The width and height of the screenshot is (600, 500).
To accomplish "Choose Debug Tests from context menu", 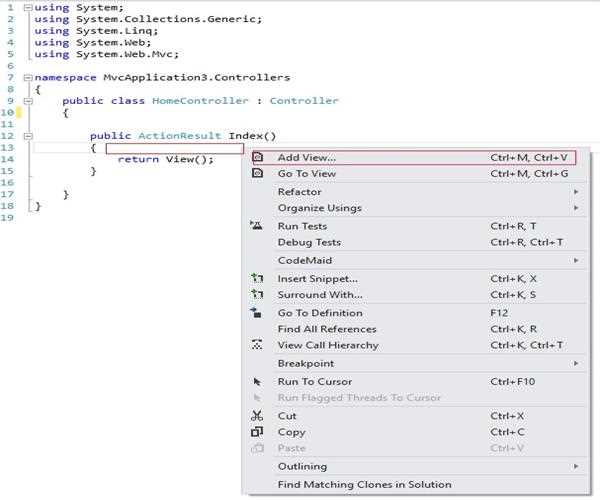I will [309, 242].
